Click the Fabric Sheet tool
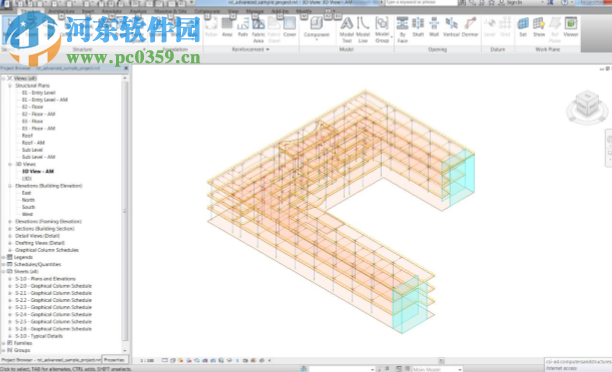The width and height of the screenshot is (612, 372). click(274, 30)
